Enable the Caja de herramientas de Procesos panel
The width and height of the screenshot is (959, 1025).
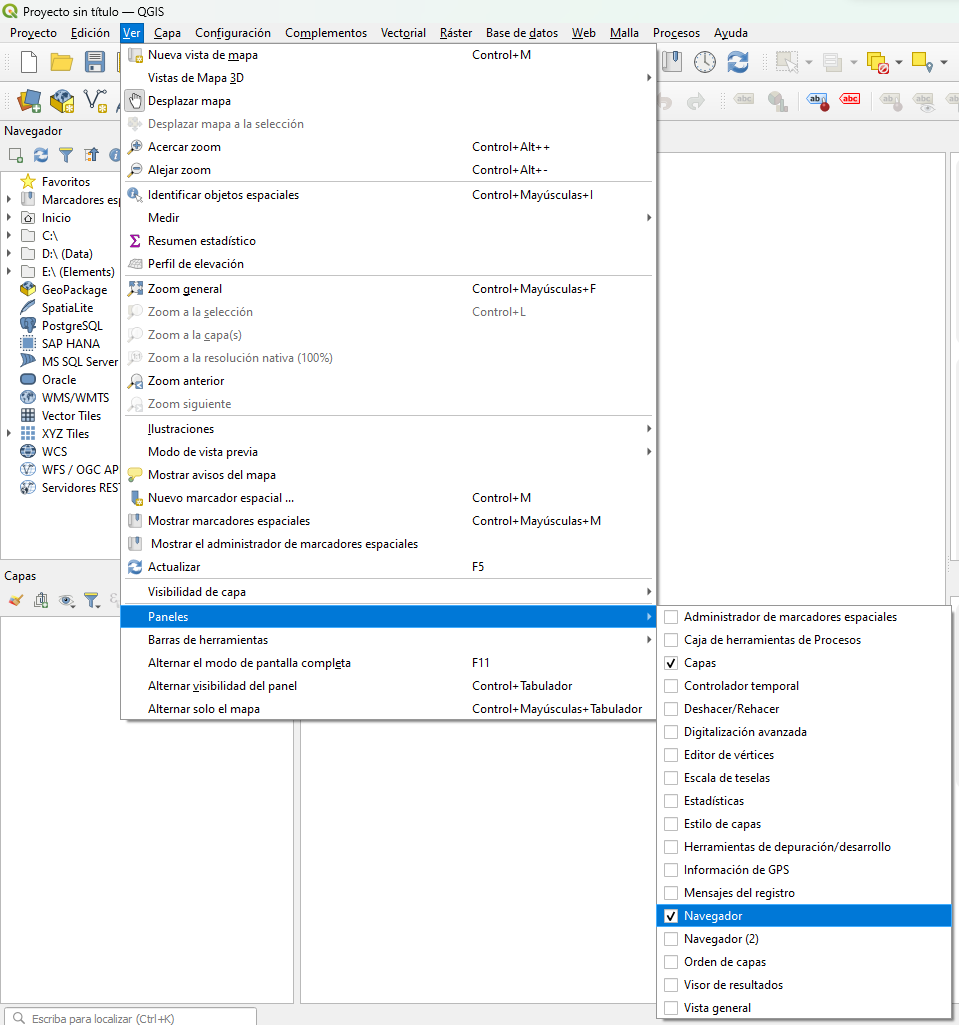click(671, 640)
